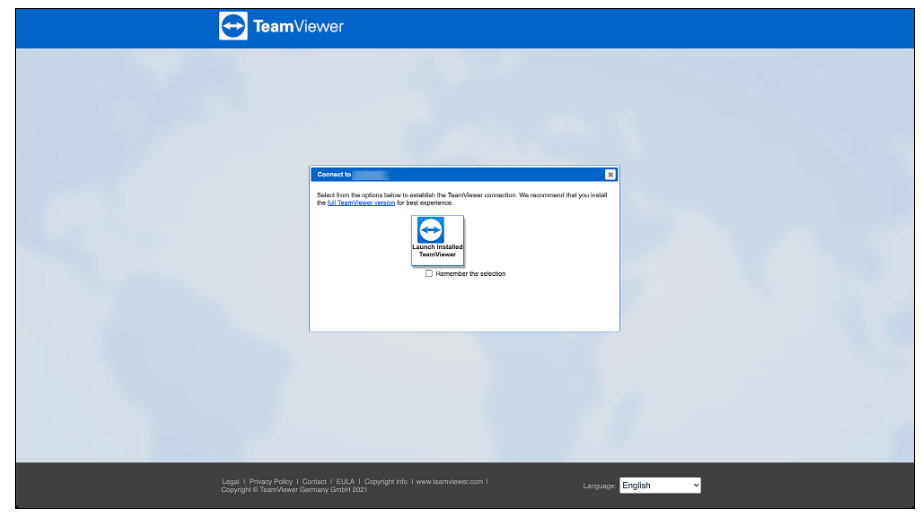Open the full TeamViewer version link

(x=361, y=203)
